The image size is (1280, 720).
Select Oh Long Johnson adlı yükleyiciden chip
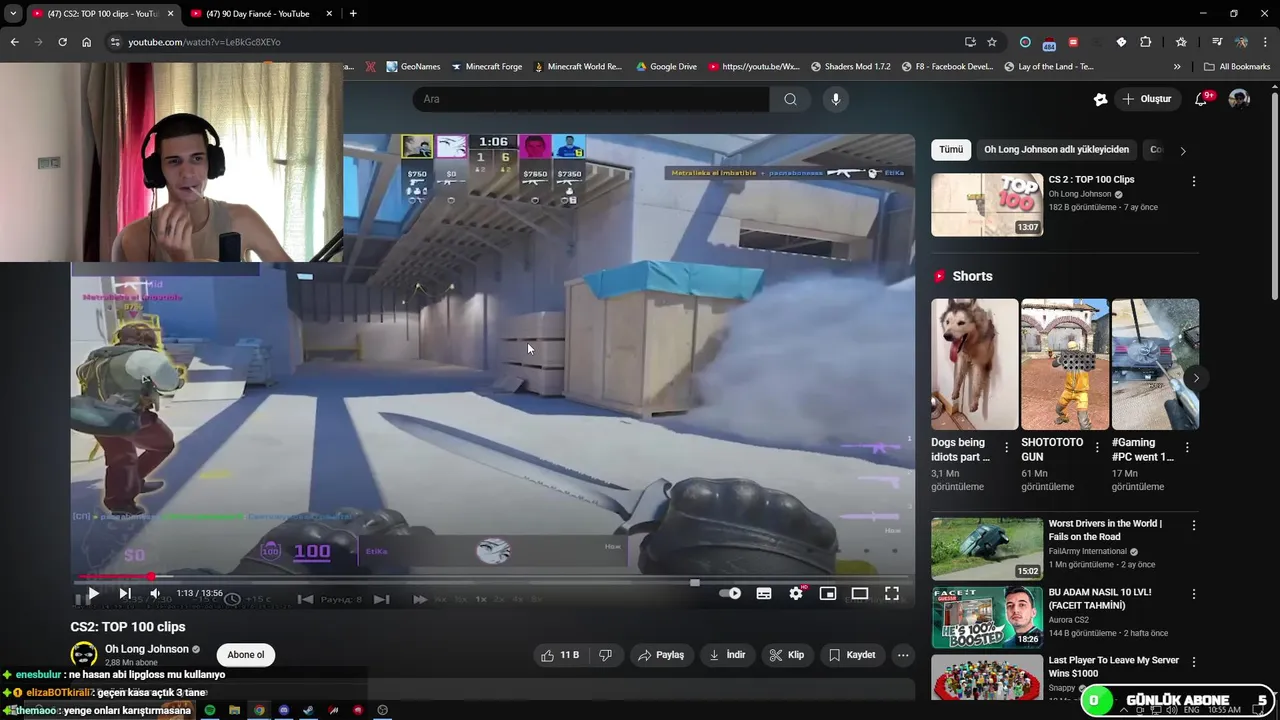coord(1056,150)
